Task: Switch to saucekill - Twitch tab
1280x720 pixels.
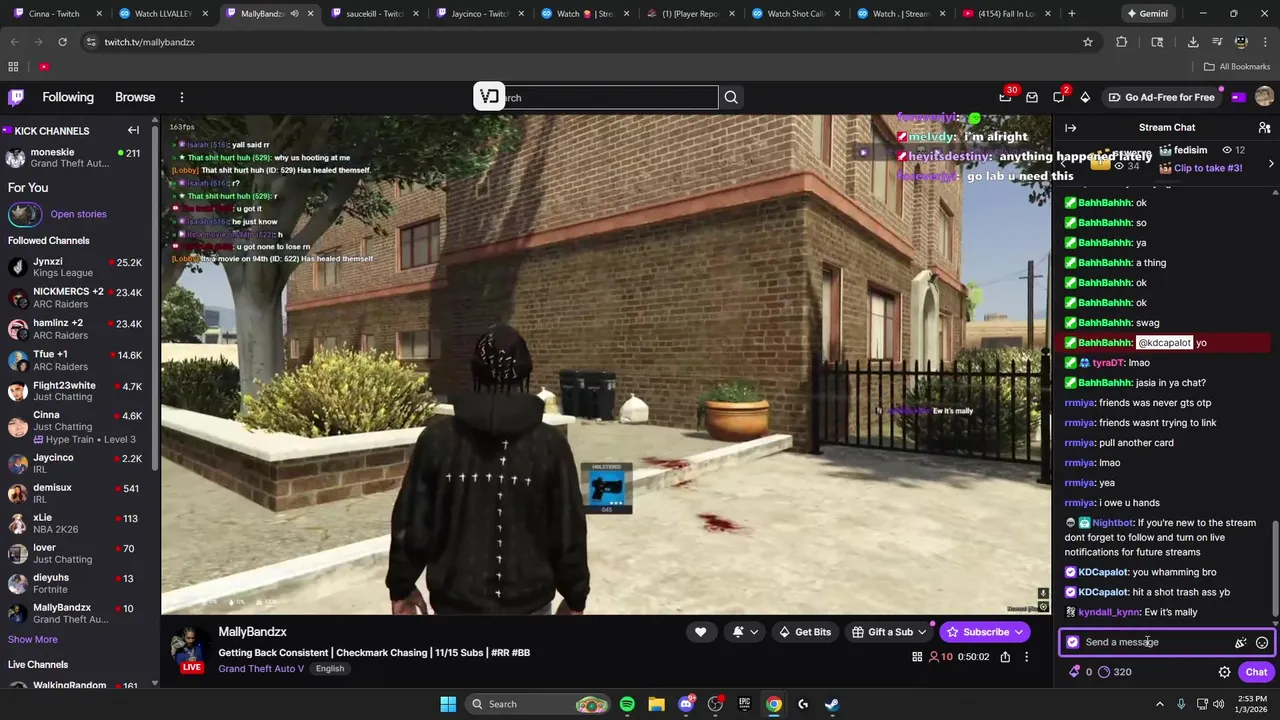Action: pos(373,14)
